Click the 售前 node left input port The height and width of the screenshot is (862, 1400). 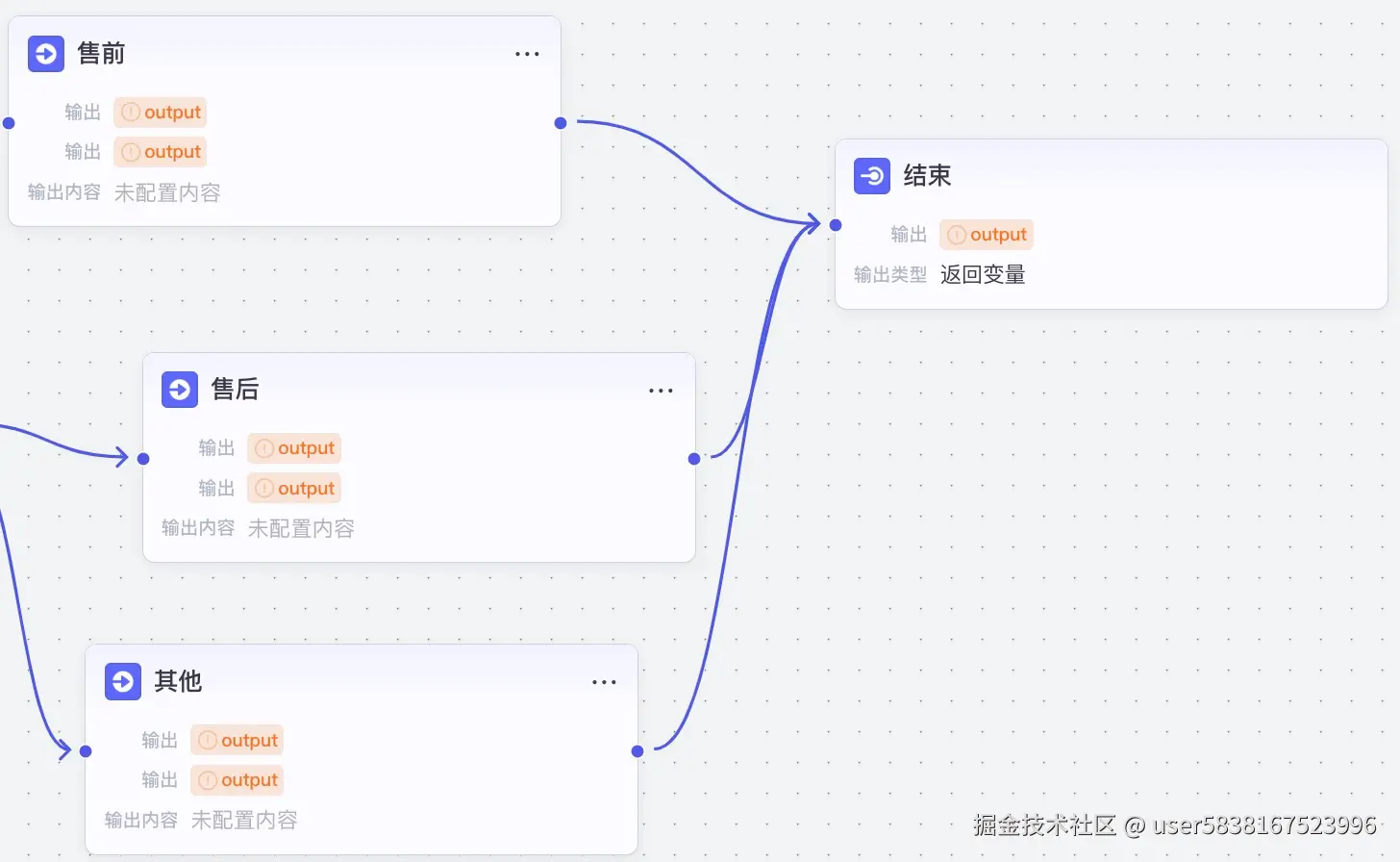click(9, 123)
